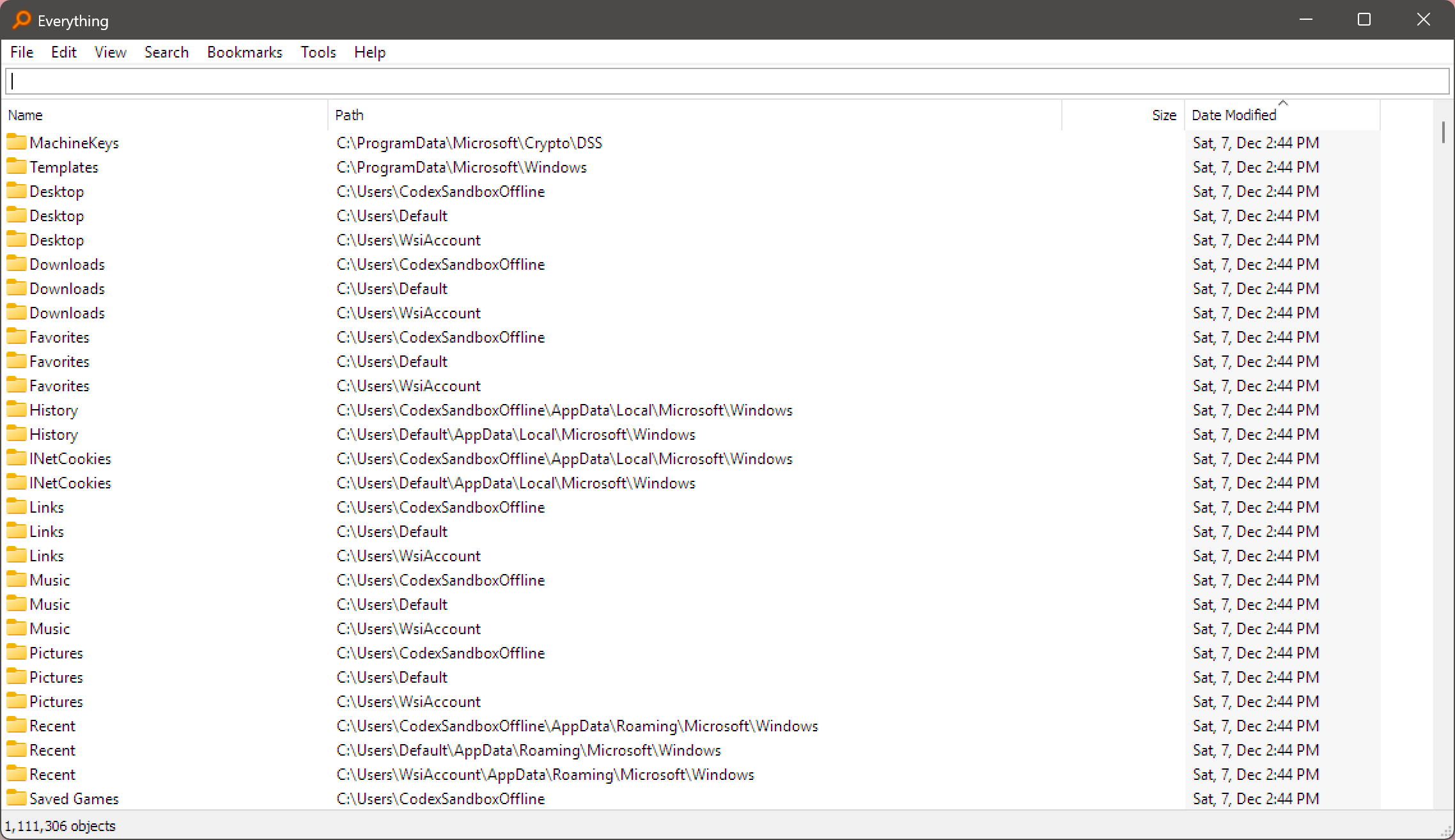Click folder icon of History in CodexSandboxOffline AppData
Screen dimensions: 1455x840
coord(17,409)
